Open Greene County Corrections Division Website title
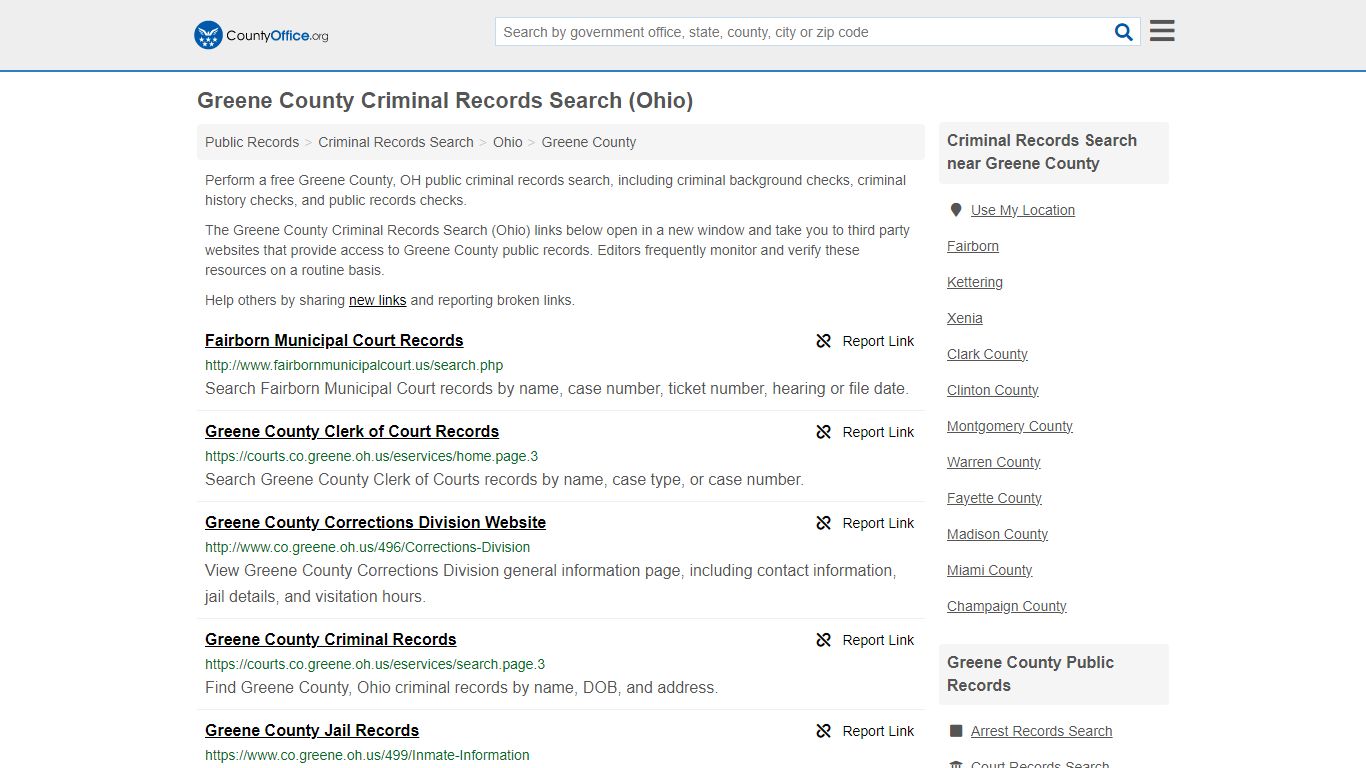 click(375, 522)
